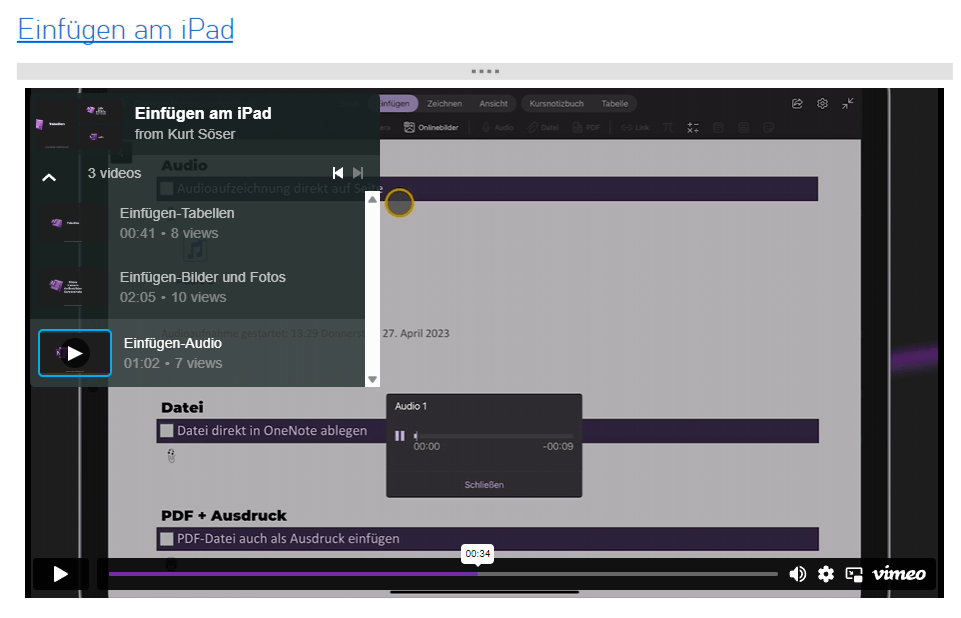The image size is (961, 618).
Task: Click 'Einfügen am iPad' title in player overlay
Action: [203, 113]
